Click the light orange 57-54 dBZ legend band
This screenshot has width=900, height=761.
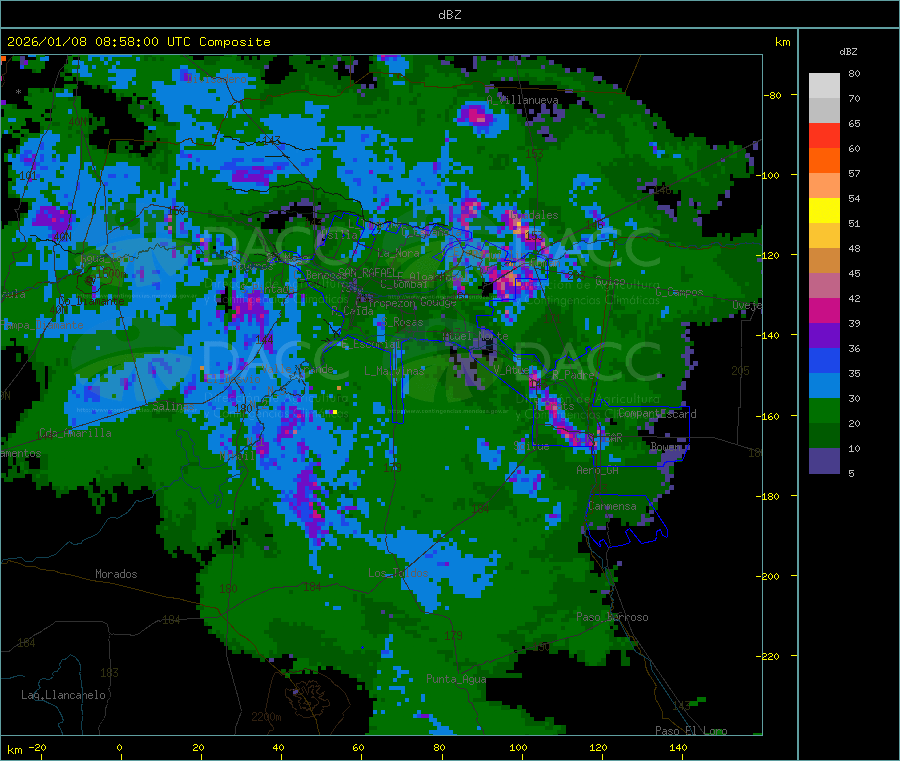click(x=824, y=186)
